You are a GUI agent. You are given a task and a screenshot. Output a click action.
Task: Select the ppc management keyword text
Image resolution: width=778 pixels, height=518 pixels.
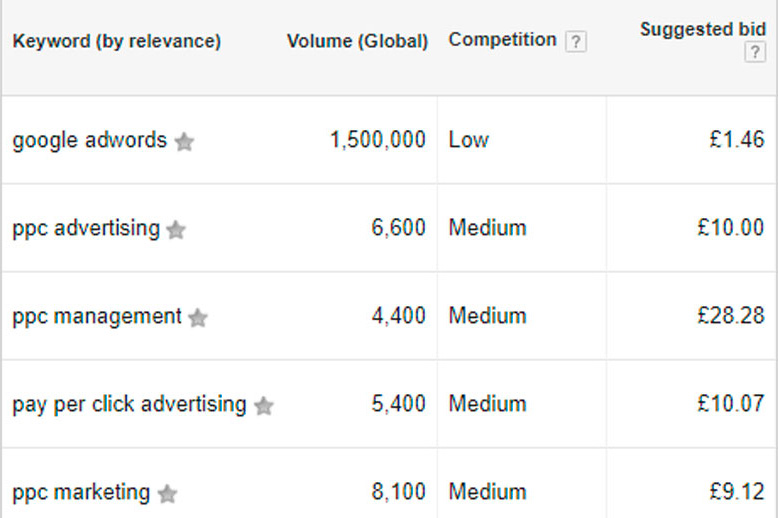pos(97,316)
